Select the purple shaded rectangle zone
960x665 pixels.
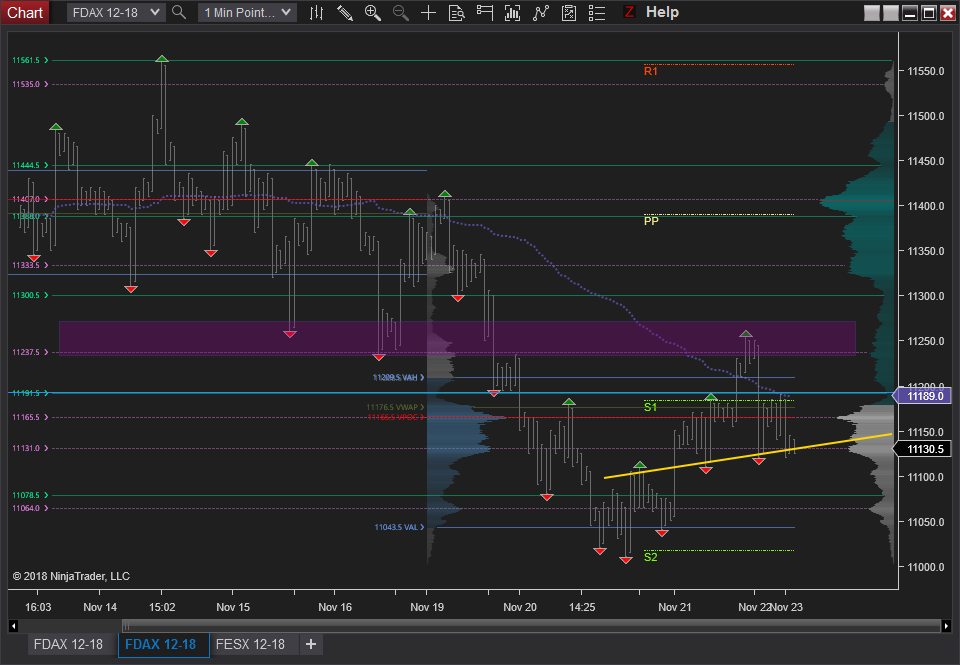pos(457,337)
